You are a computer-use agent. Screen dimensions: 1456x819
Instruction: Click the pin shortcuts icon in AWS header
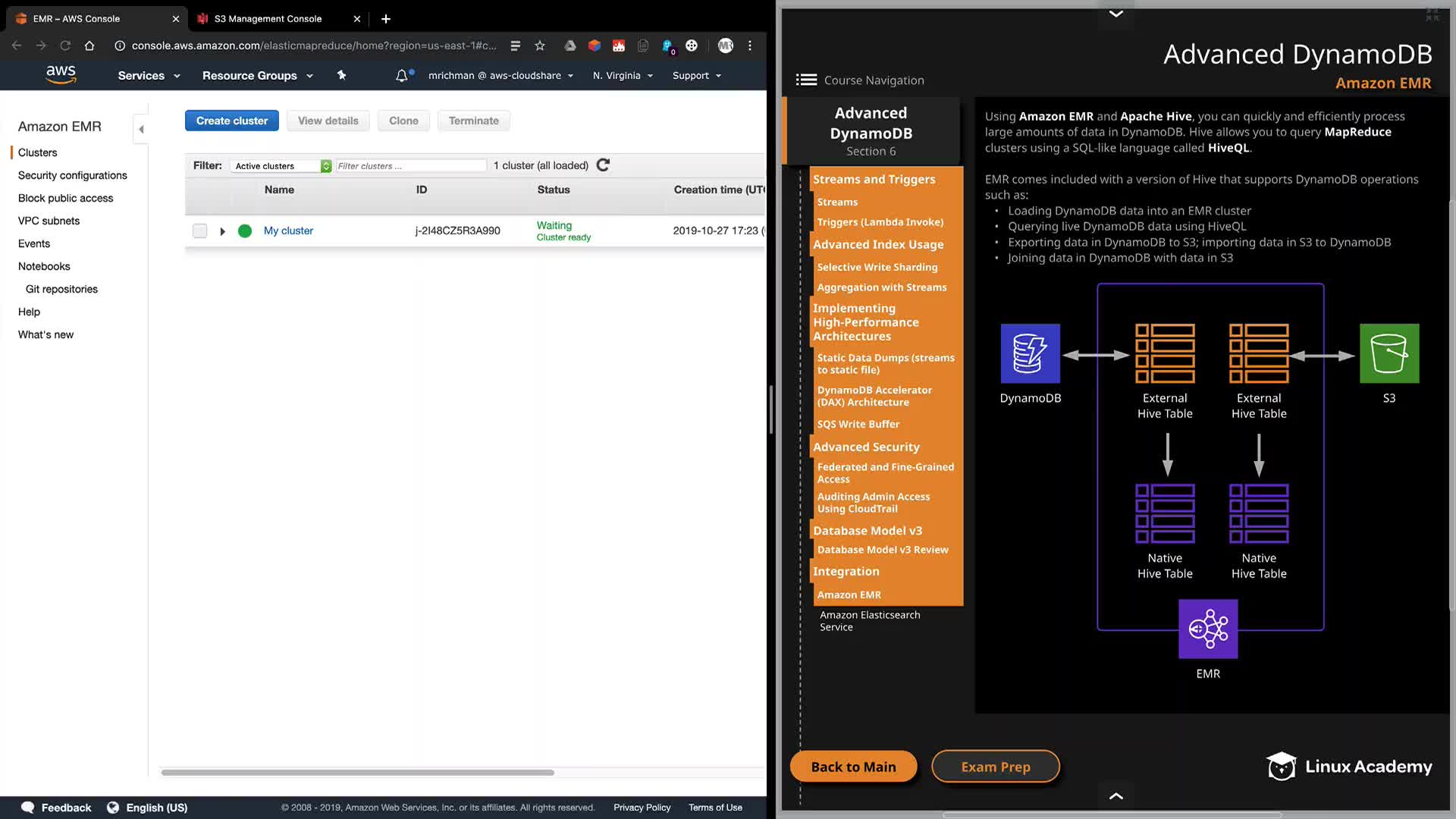click(x=341, y=75)
